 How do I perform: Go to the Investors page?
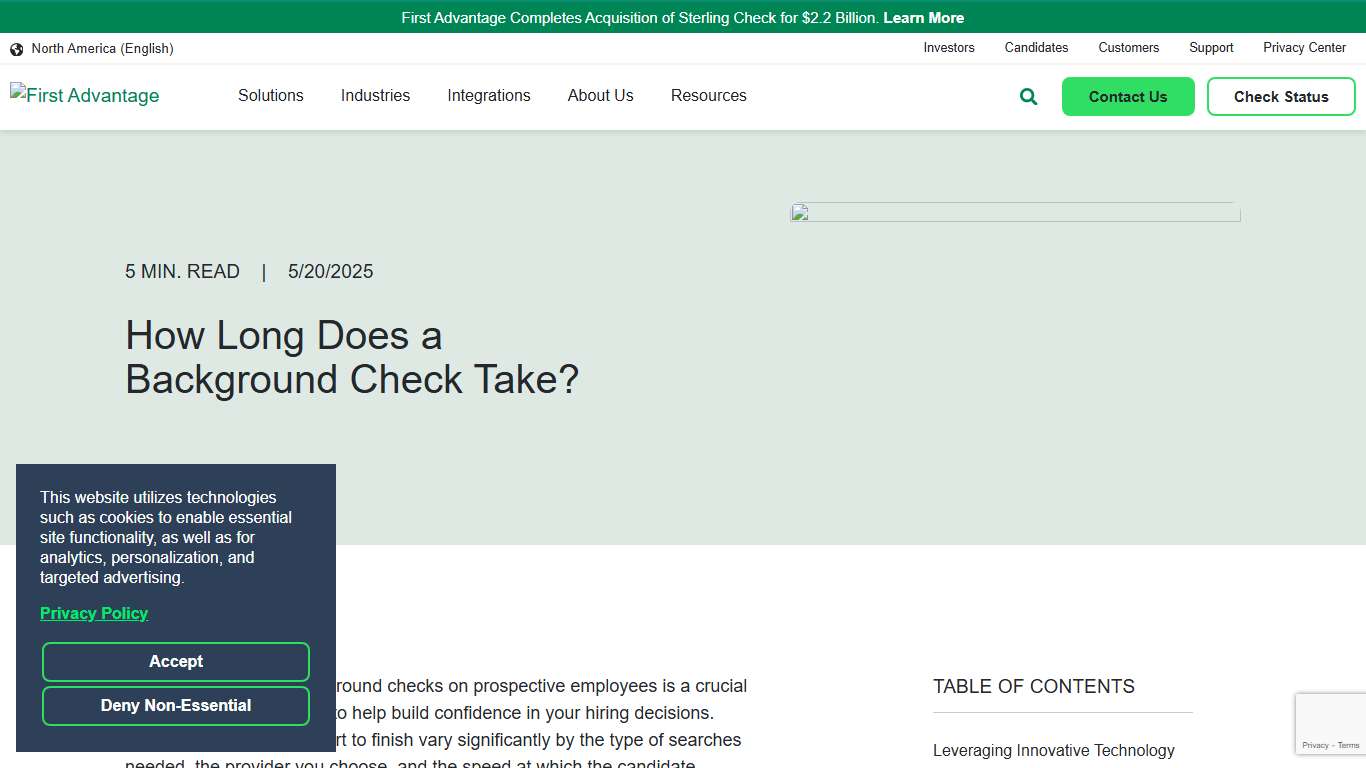(948, 48)
